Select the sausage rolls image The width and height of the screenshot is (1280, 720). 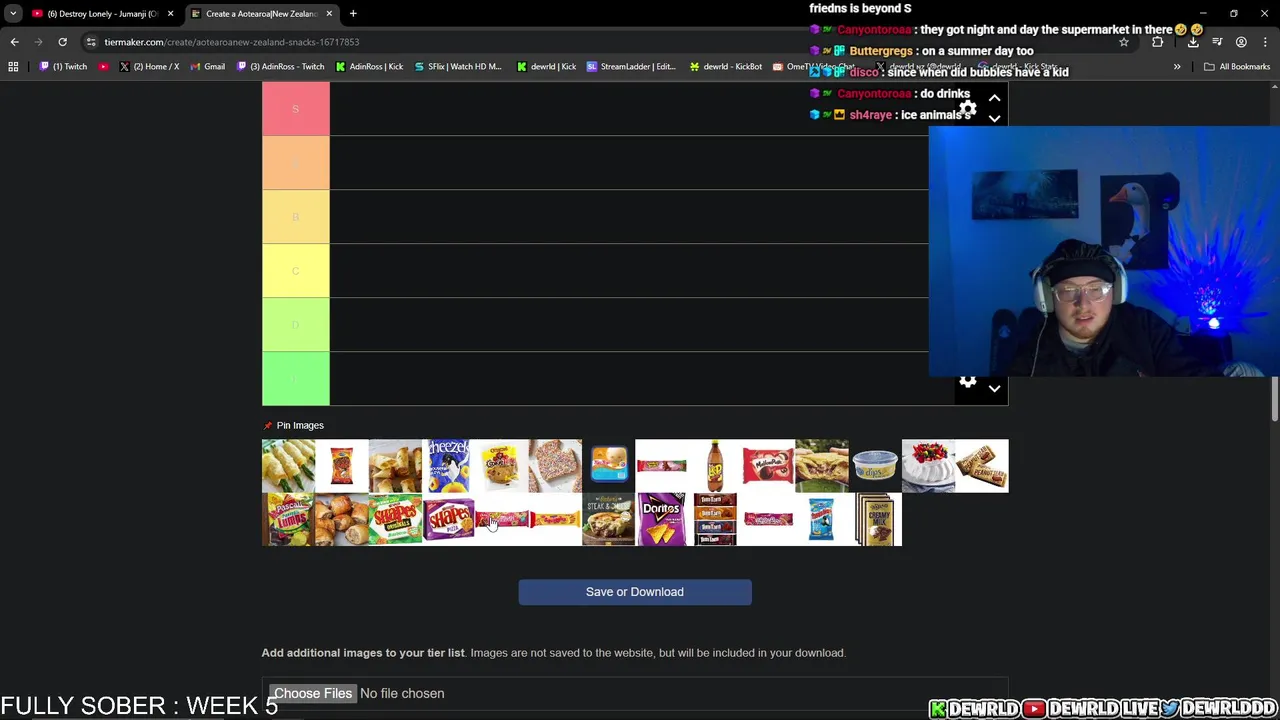(x=342, y=519)
